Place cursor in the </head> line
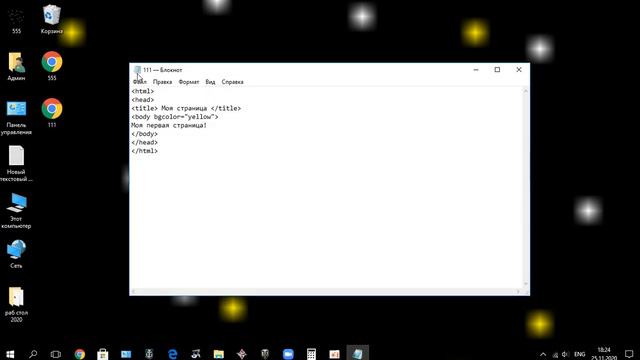This screenshot has width=640, height=360. pos(144,142)
